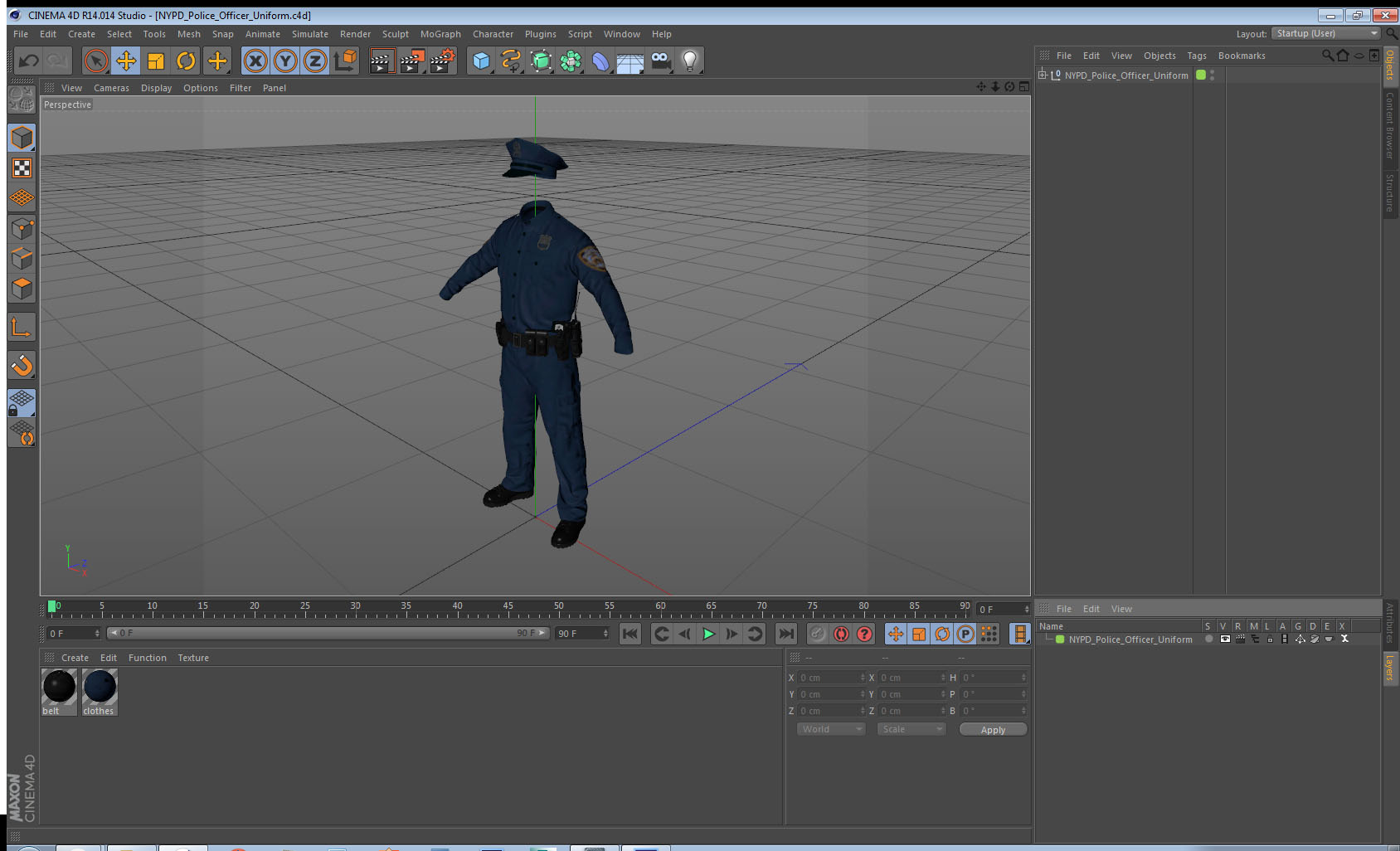Switch to Points mode
This screenshot has width=1400, height=851.
pyautogui.click(x=22, y=228)
